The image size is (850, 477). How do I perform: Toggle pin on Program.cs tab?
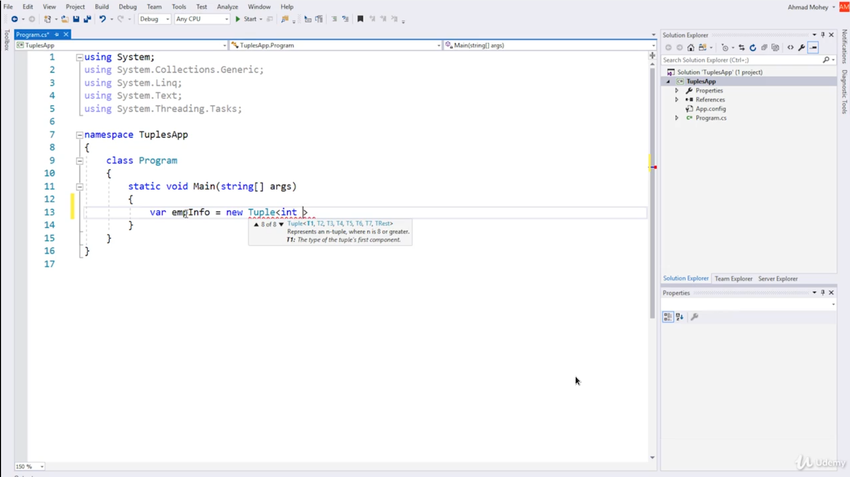coord(56,35)
